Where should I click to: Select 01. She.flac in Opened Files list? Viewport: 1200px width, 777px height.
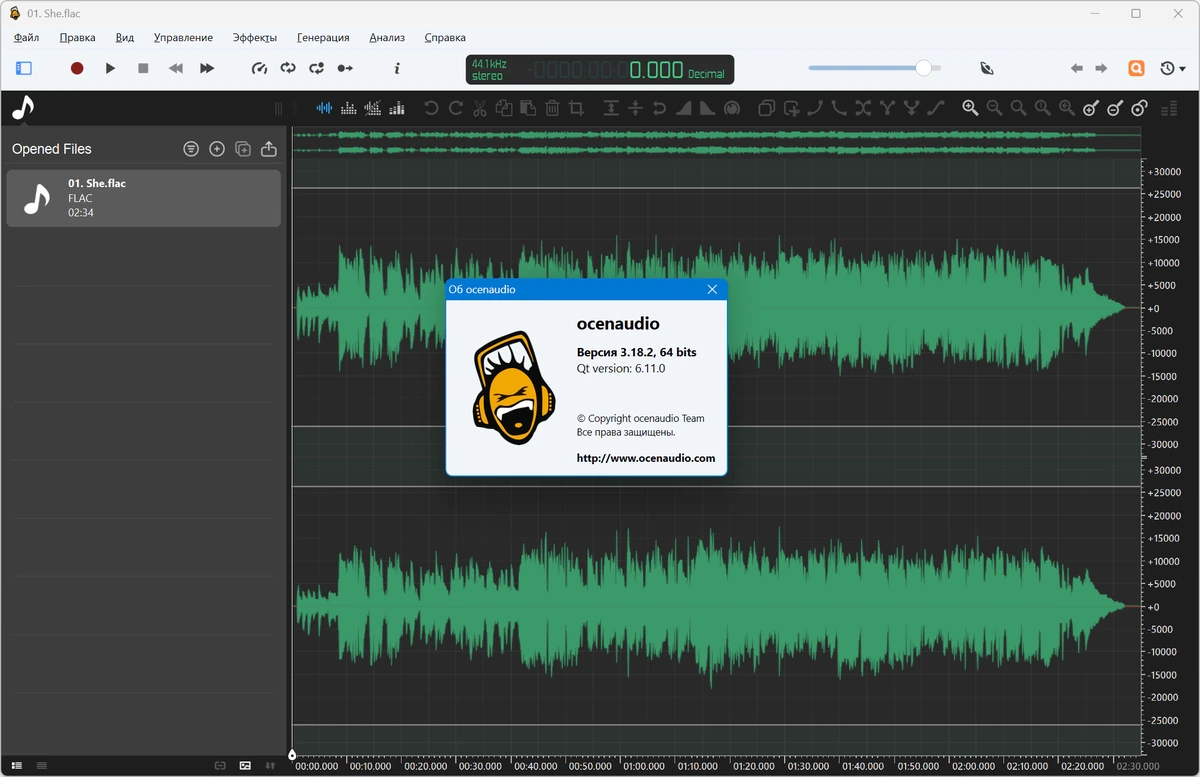point(144,198)
